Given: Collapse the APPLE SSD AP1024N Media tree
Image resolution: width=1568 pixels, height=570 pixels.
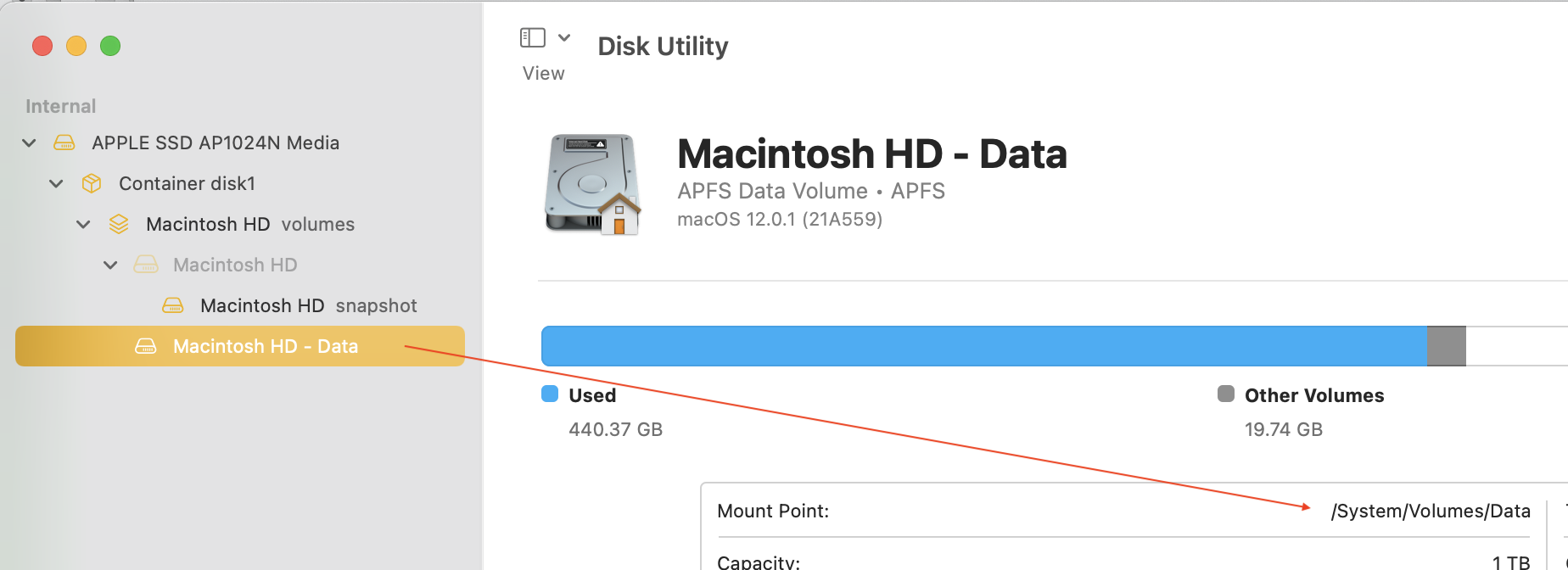Looking at the screenshot, I should coord(29,142).
